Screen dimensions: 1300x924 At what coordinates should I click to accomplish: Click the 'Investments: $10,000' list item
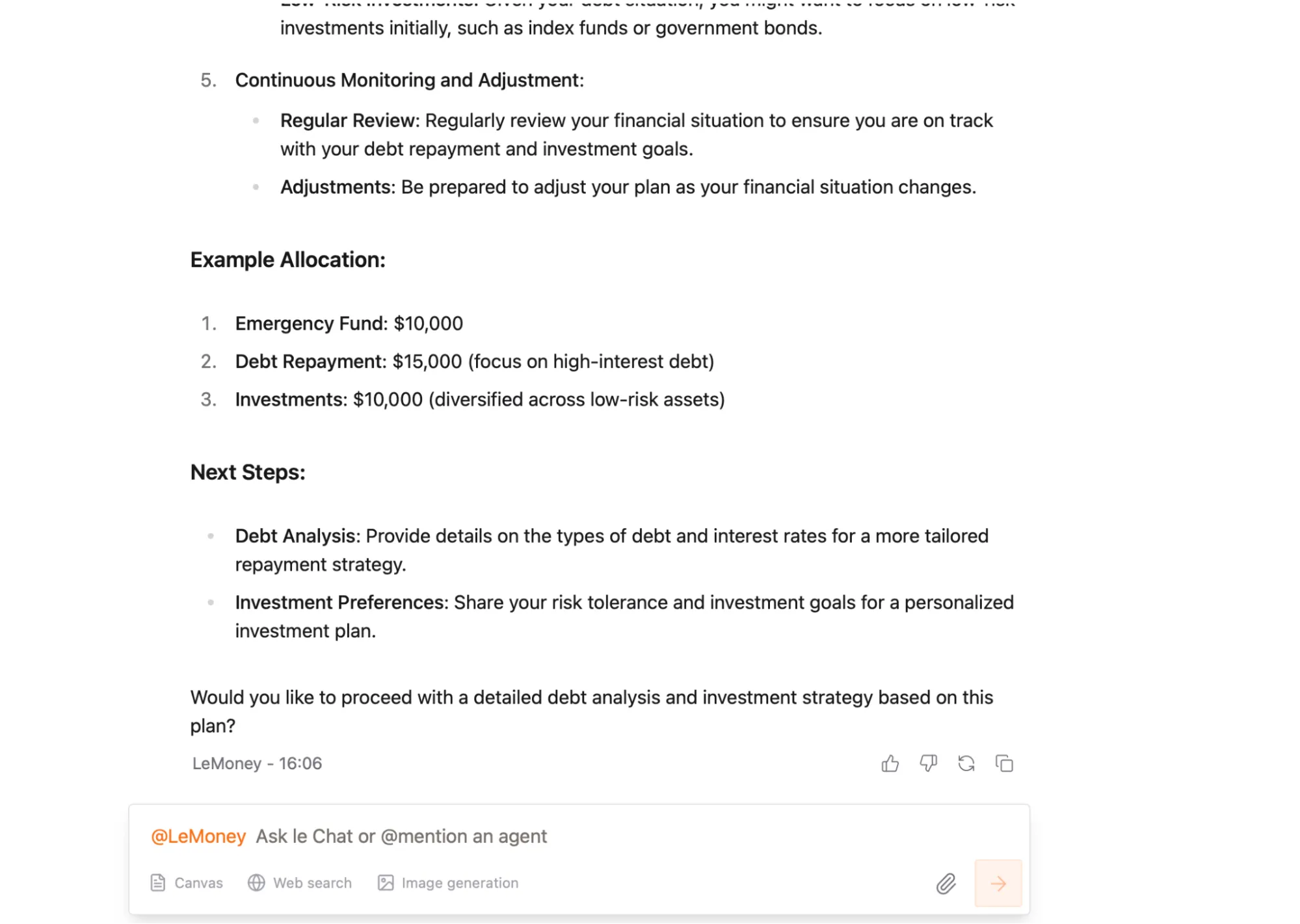tap(479, 399)
